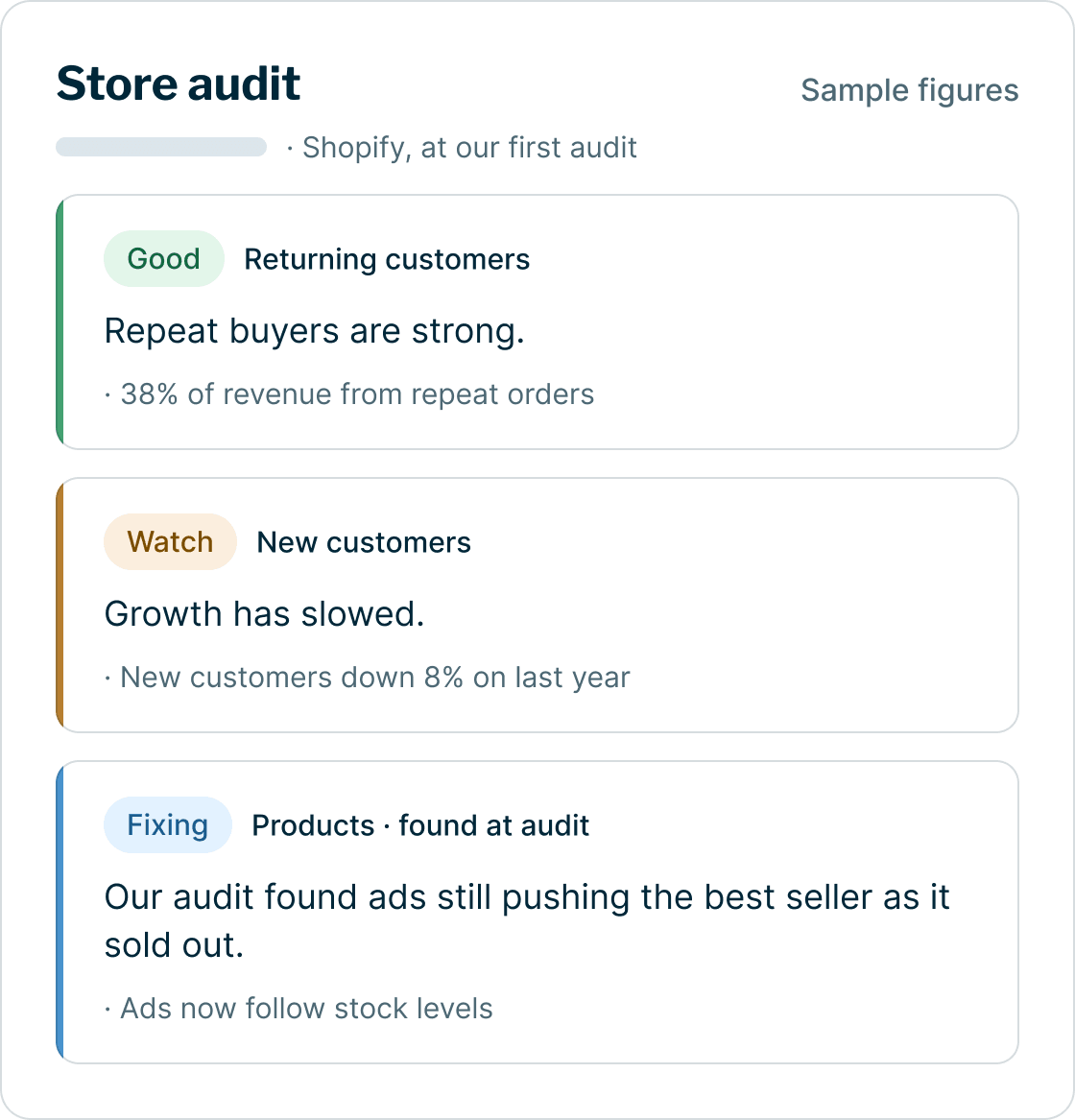Viewport: 1075px width, 1120px height.
Task: Click the Store audit heading
Action: [178, 83]
